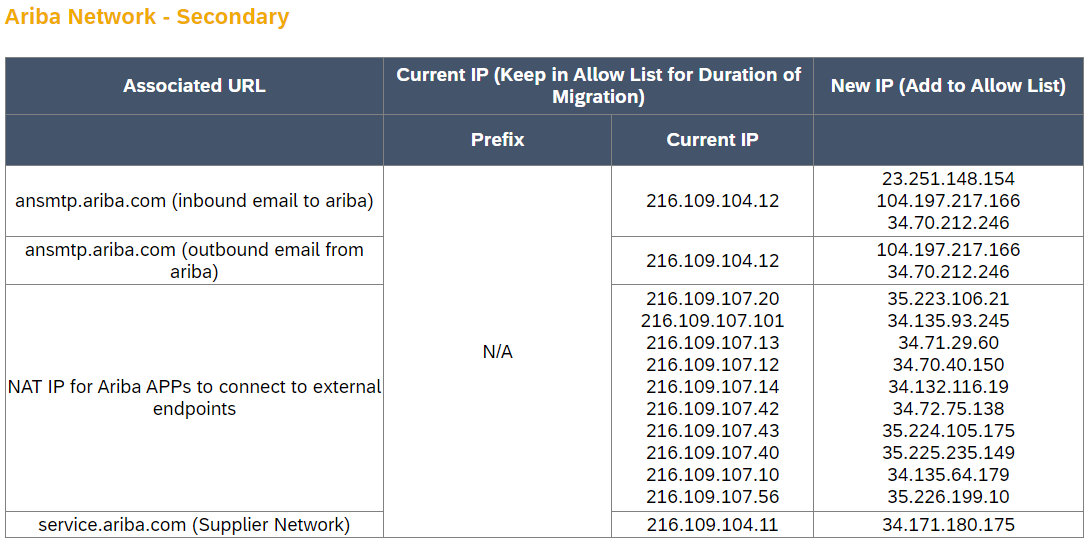Select new IP 35.223.106.21
The image size is (1089, 553).
[x=948, y=299]
